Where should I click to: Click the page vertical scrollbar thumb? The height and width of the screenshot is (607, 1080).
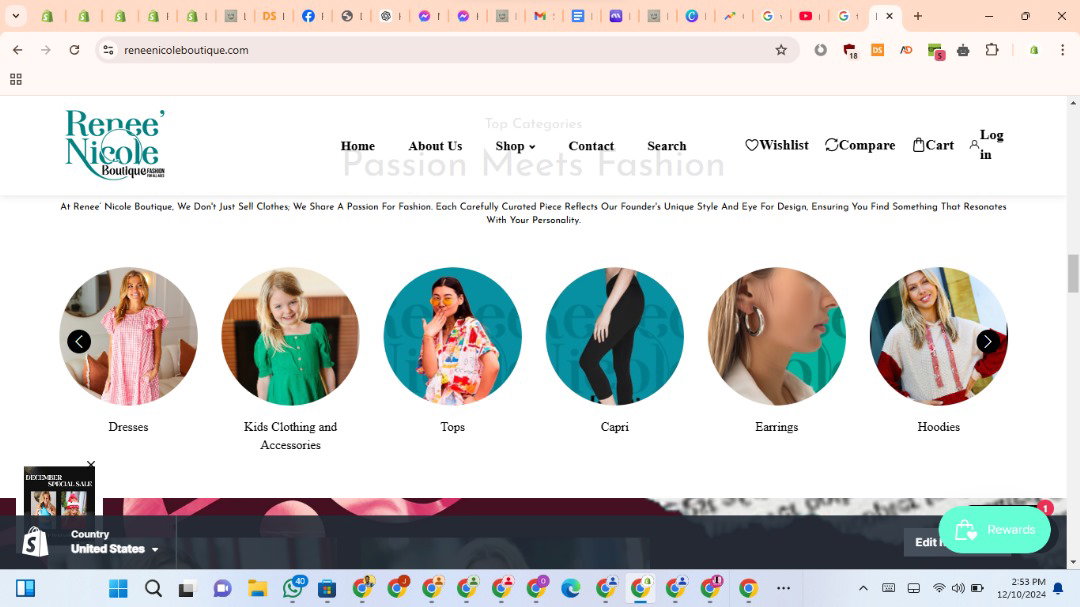(1072, 274)
